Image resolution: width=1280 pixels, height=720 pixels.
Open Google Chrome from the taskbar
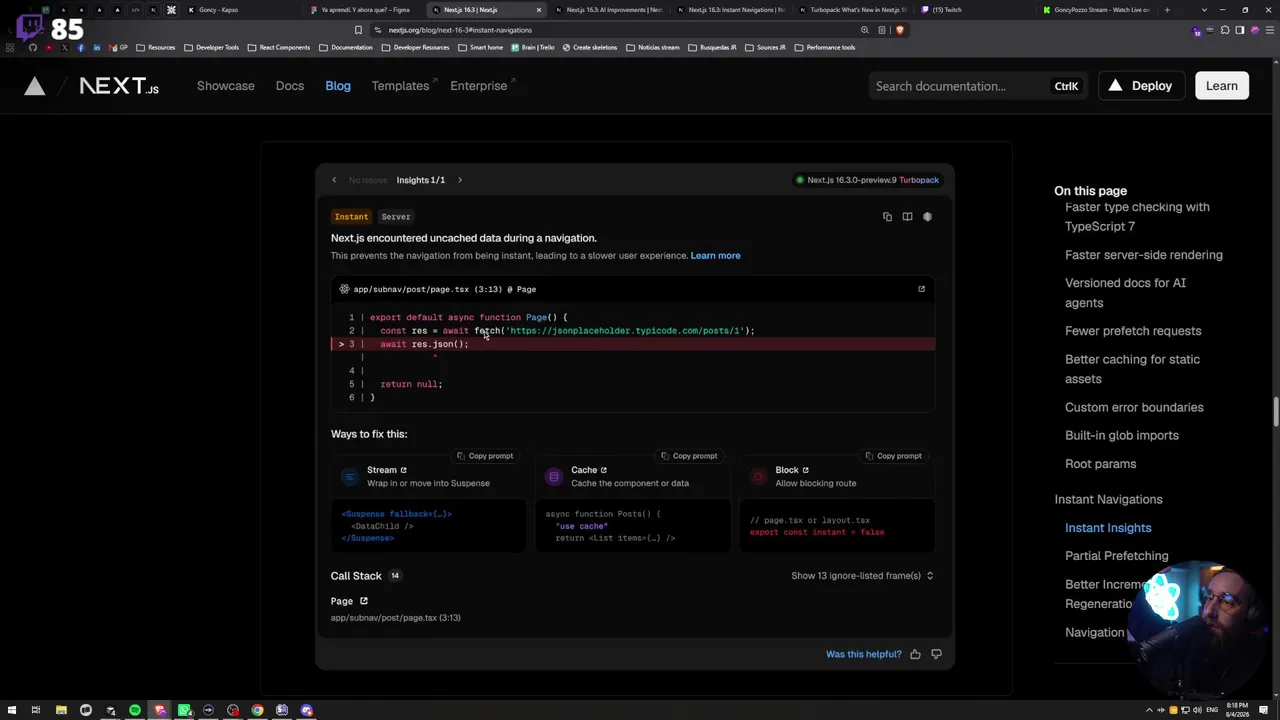click(258, 711)
